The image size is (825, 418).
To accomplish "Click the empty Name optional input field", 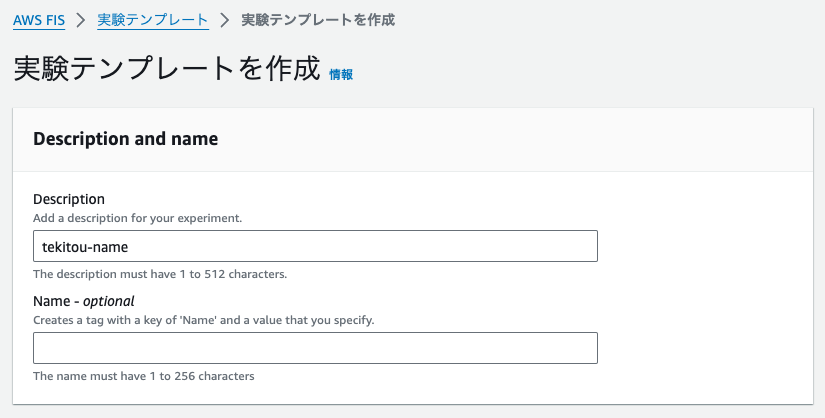I will 315,348.
